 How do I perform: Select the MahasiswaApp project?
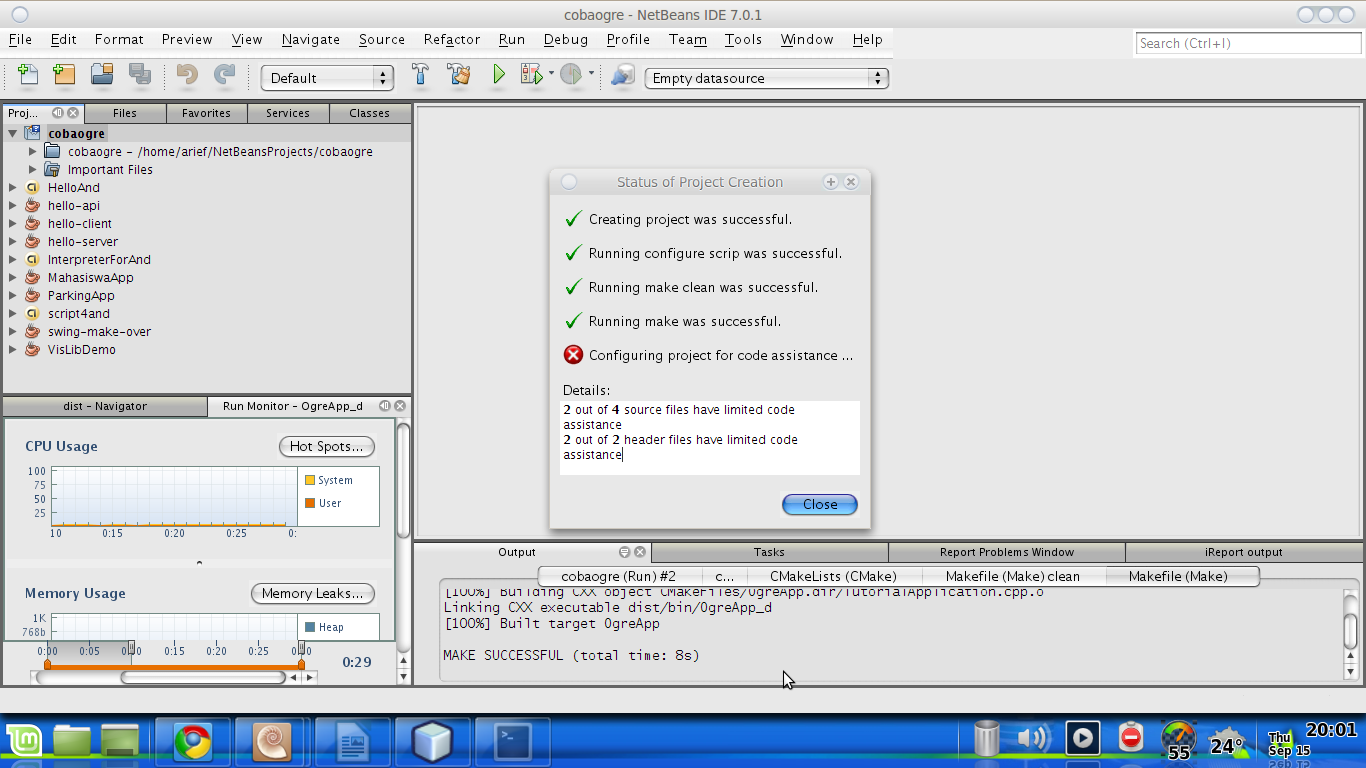pos(90,277)
